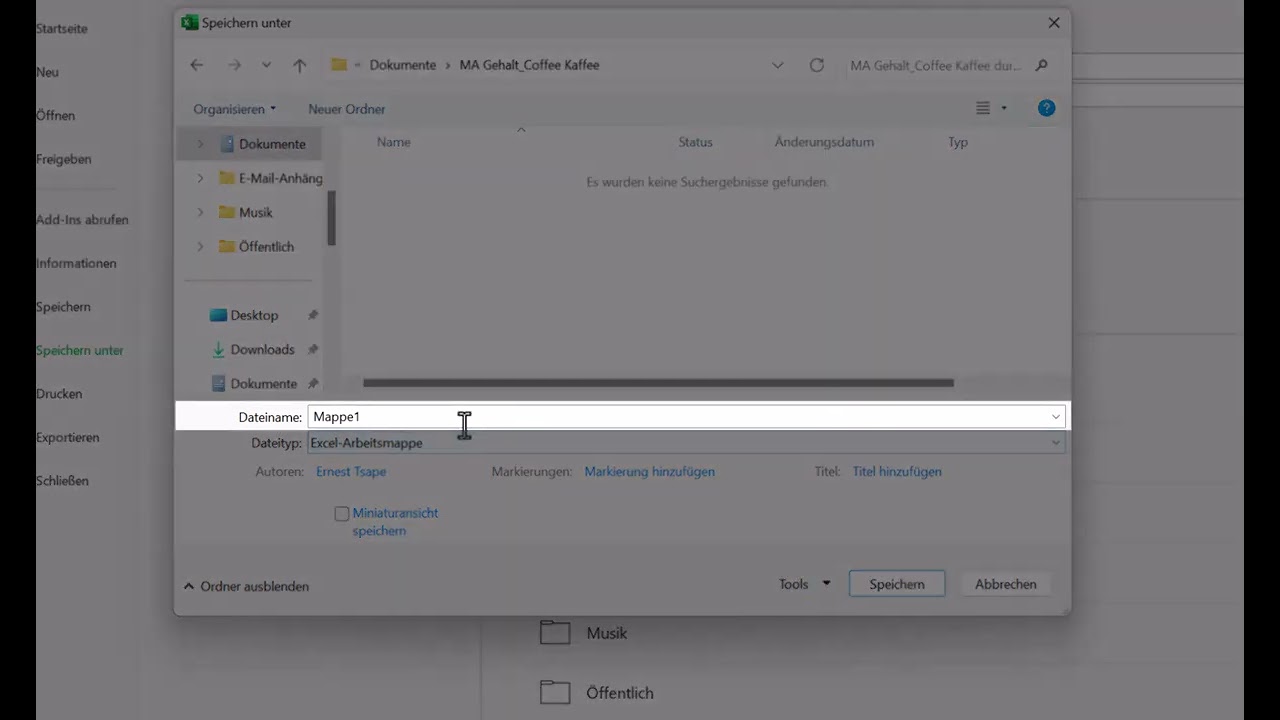Image resolution: width=1280 pixels, height=720 pixels.
Task: Expand the E-Mail-Anhäng tree node
Action: click(200, 178)
